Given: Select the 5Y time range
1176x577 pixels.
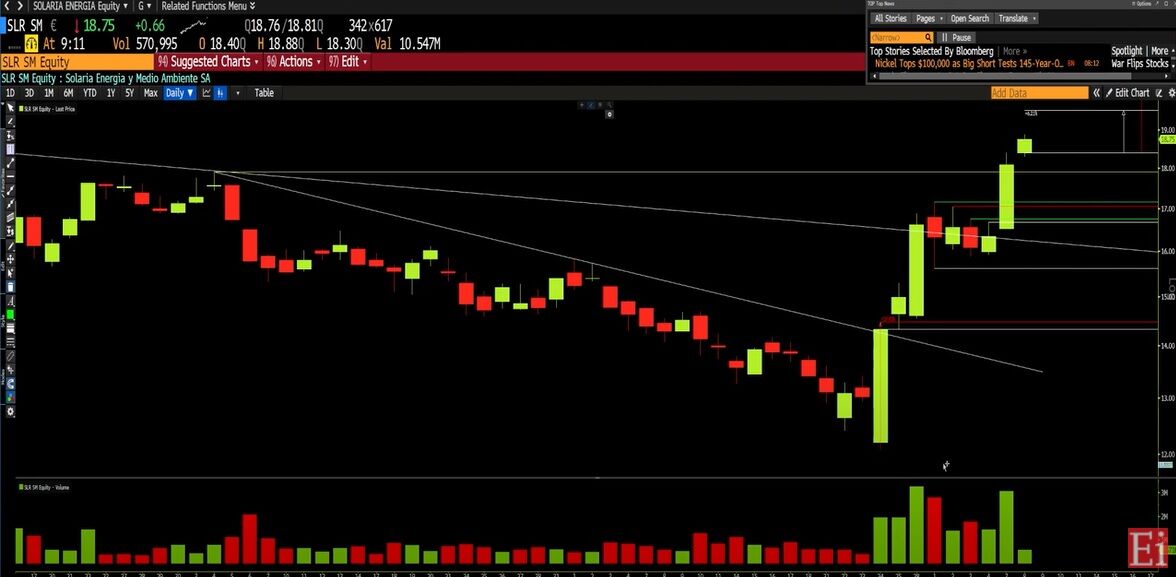Looking at the screenshot, I should (130, 93).
